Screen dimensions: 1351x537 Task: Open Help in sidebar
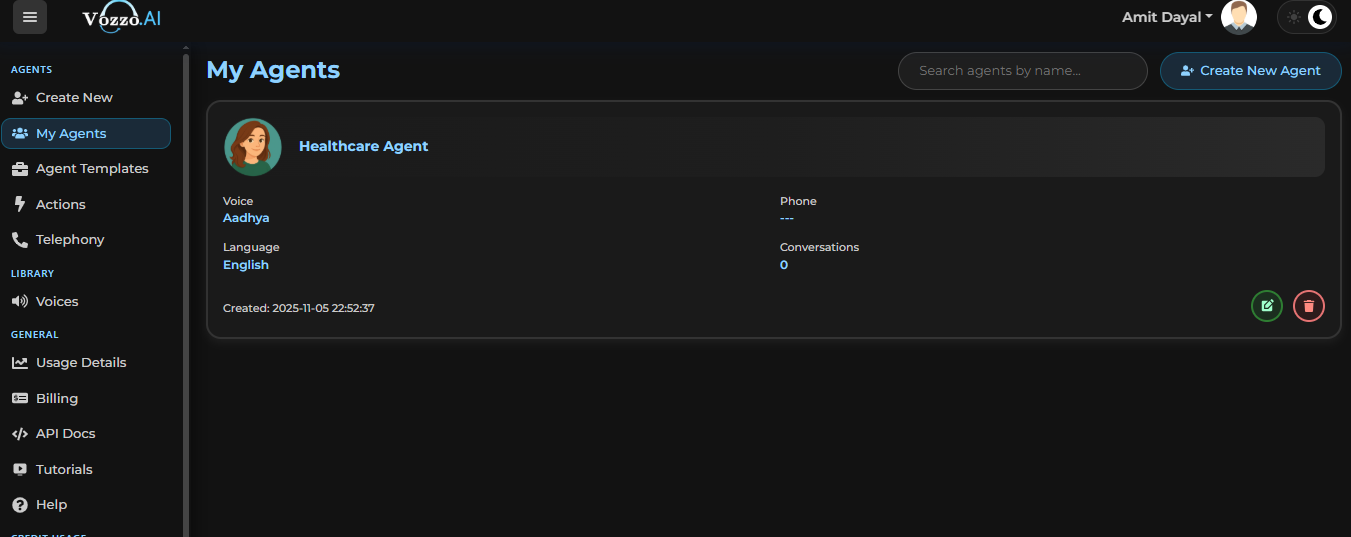(x=86, y=505)
